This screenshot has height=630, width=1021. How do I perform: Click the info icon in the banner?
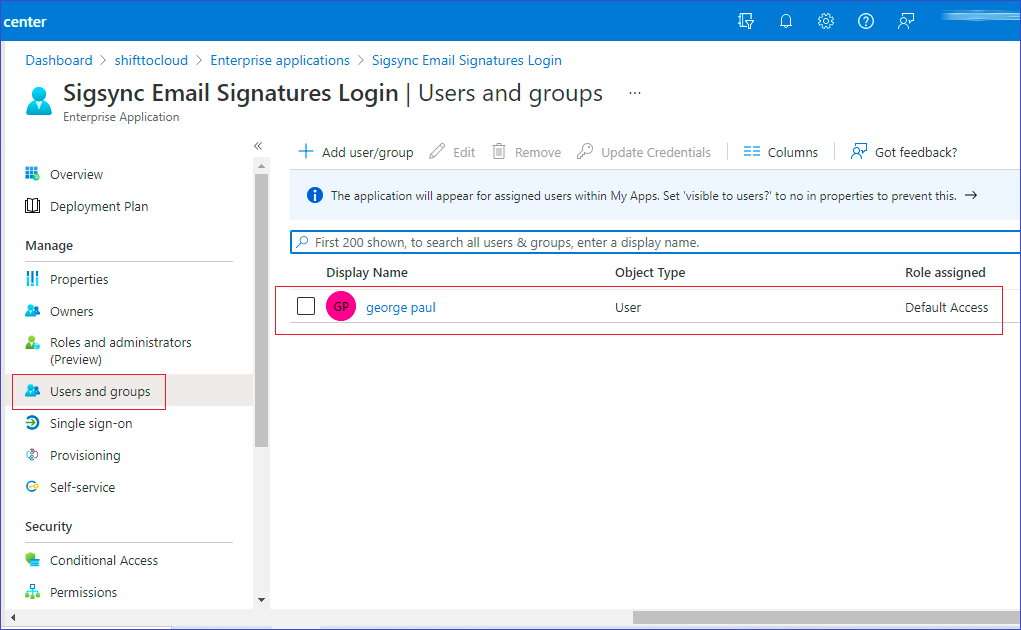tap(314, 196)
